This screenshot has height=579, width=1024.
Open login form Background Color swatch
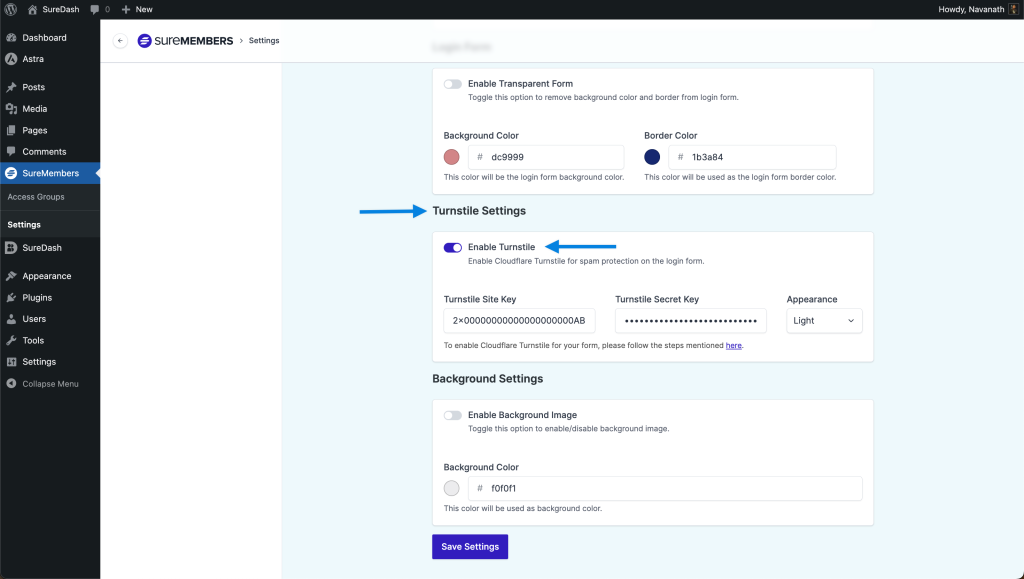[x=451, y=157]
